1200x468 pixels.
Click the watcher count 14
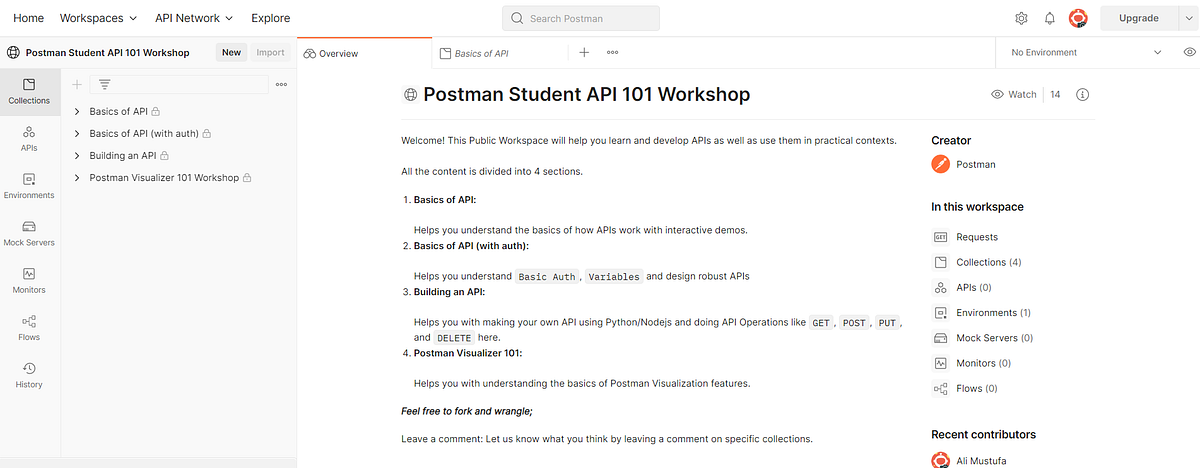pyautogui.click(x=1055, y=94)
